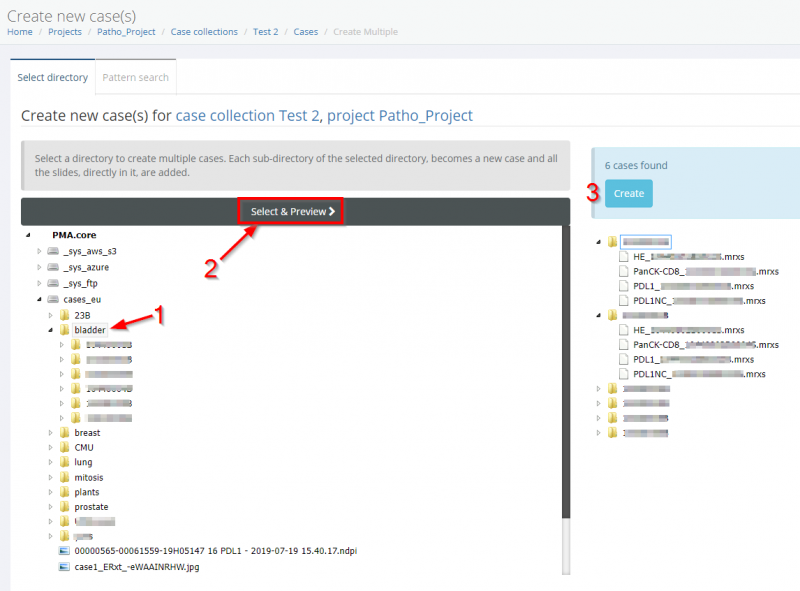Click the 23B folder icon
Image resolution: width=800 pixels, height=591 pixels.
[x=64, y=314]
